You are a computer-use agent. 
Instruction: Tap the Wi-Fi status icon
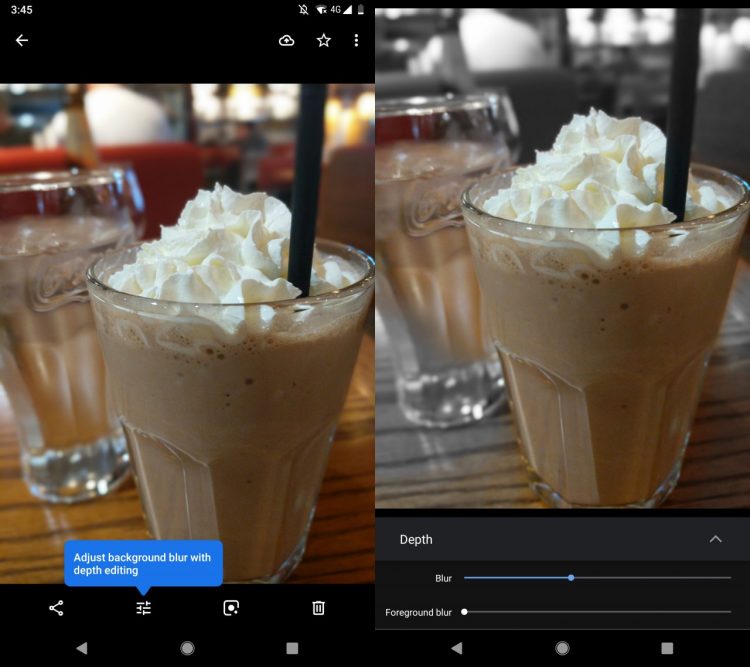coord(321,10)
